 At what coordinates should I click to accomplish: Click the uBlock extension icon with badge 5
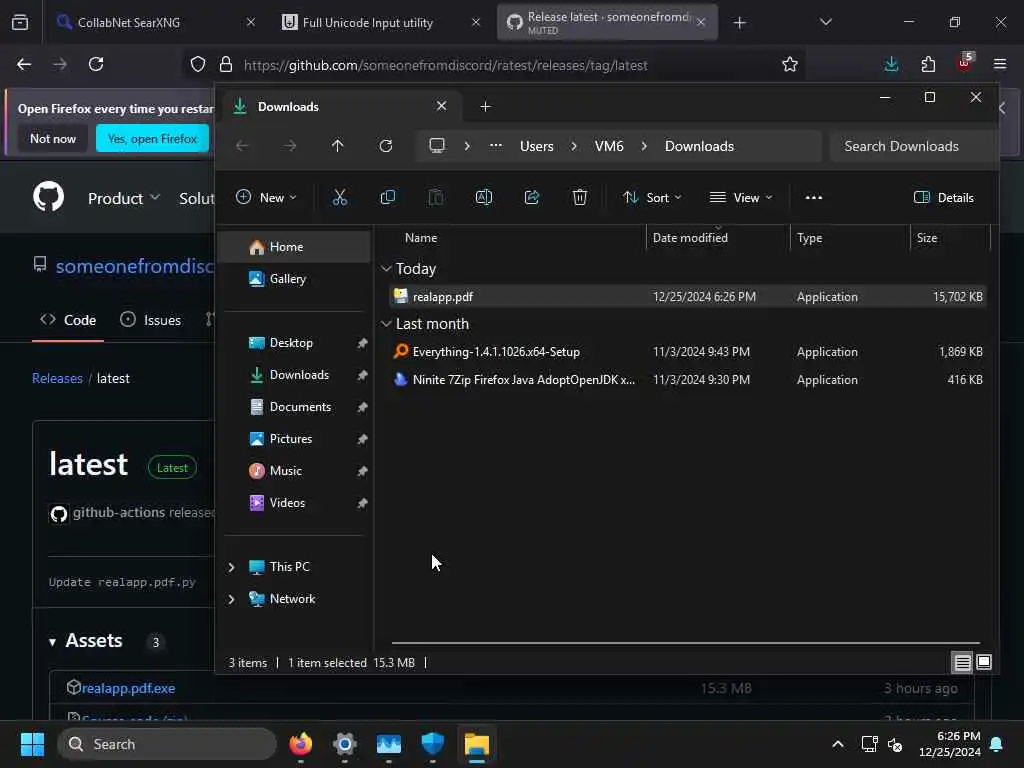click(965, 63)
